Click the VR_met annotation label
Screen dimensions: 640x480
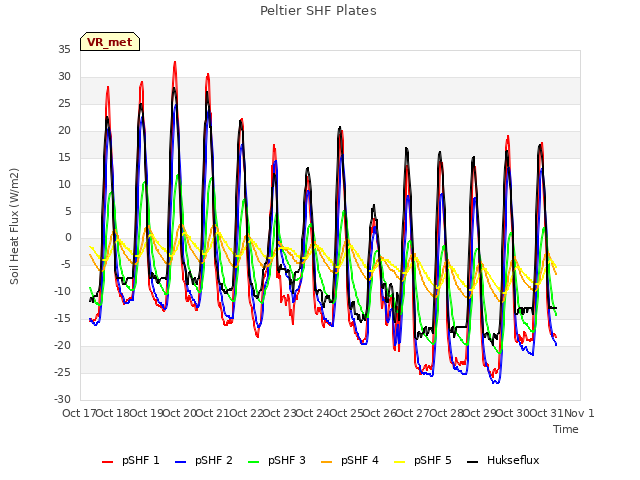110,42
